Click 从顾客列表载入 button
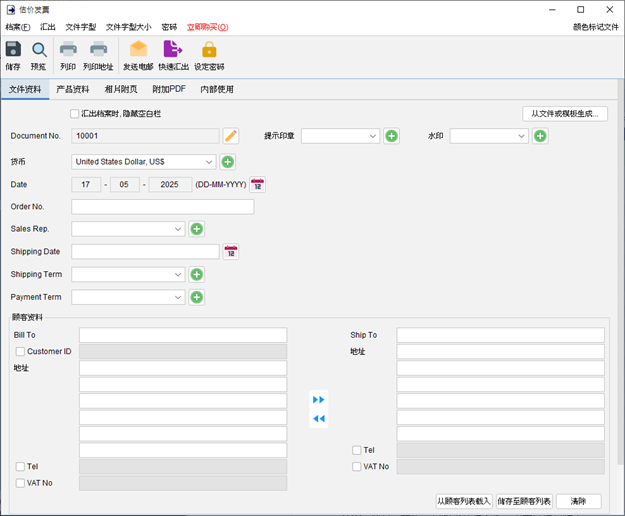Image resolution: width=625 pixels, height=516 pixels. [464, 501]
